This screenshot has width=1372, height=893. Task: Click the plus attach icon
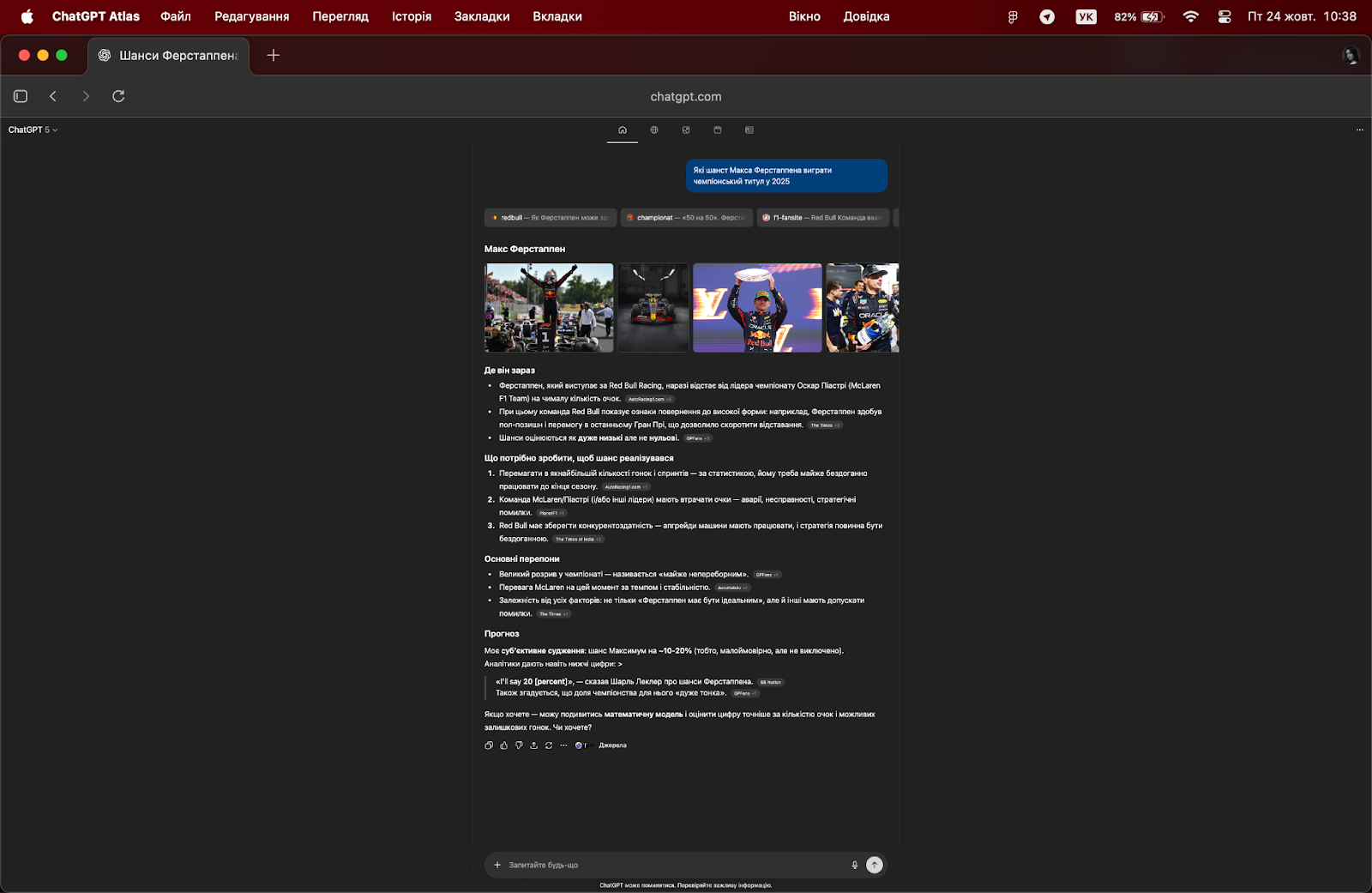point(497,865)
